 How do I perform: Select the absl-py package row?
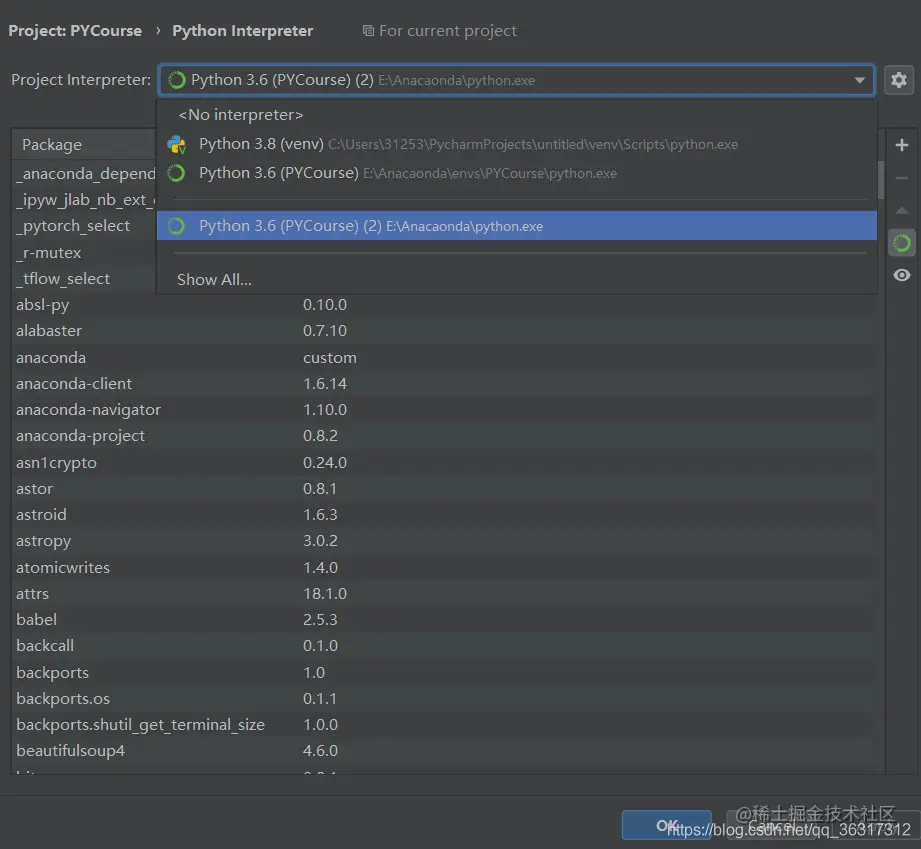[446, 305]
